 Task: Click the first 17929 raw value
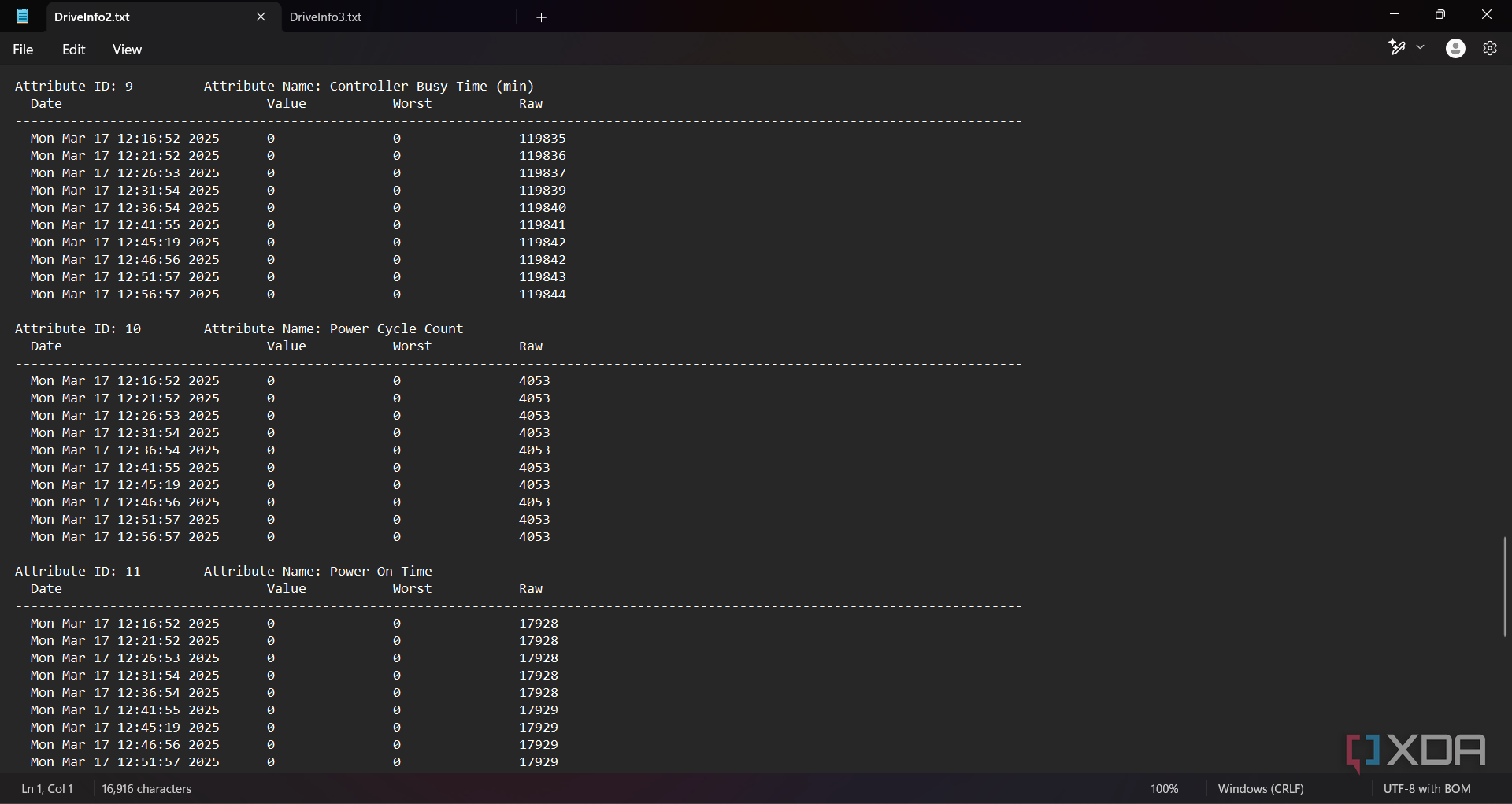click(538, 710)
